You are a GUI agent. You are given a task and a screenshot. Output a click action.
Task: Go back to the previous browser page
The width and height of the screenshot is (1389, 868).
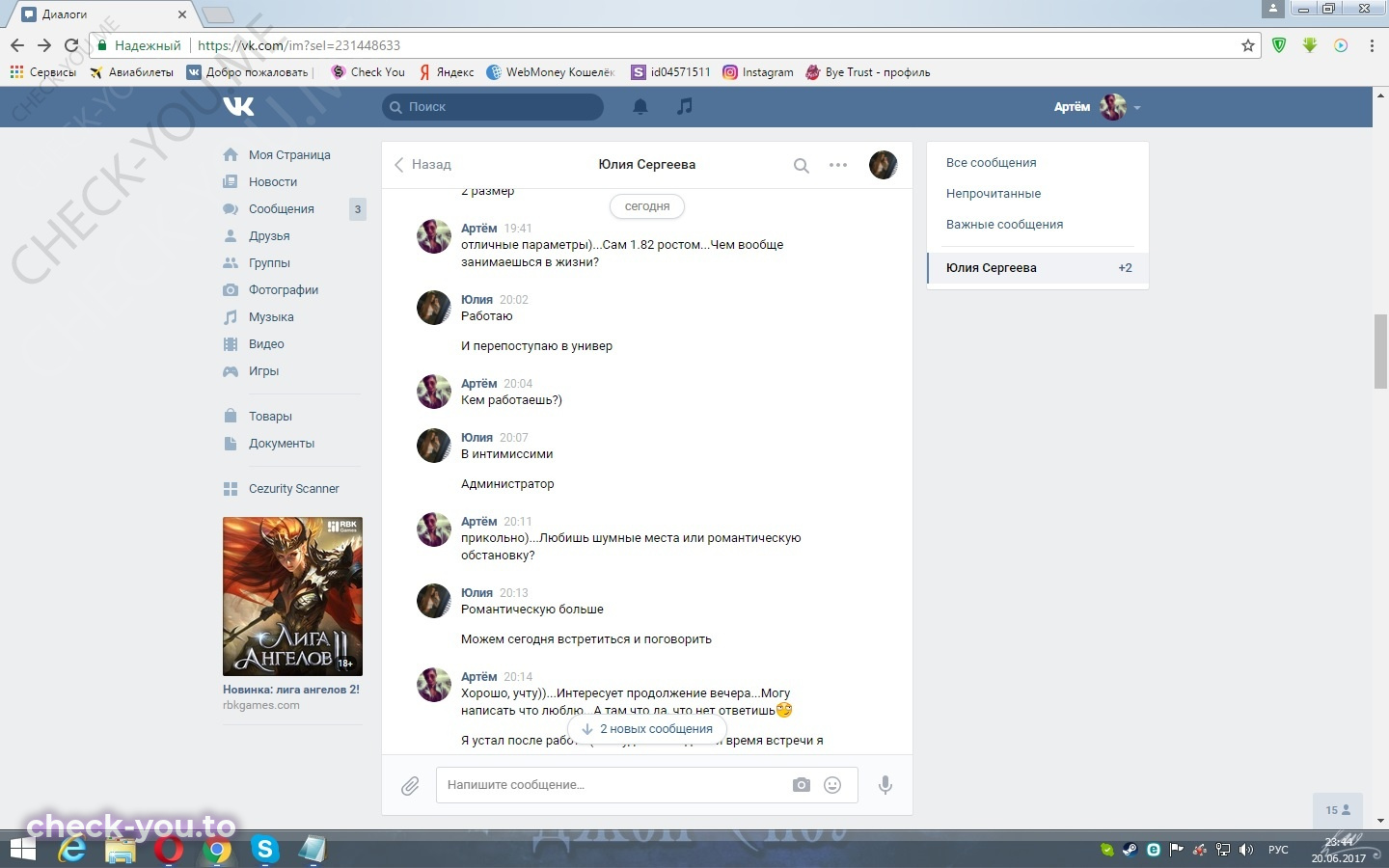coord(17,45)
